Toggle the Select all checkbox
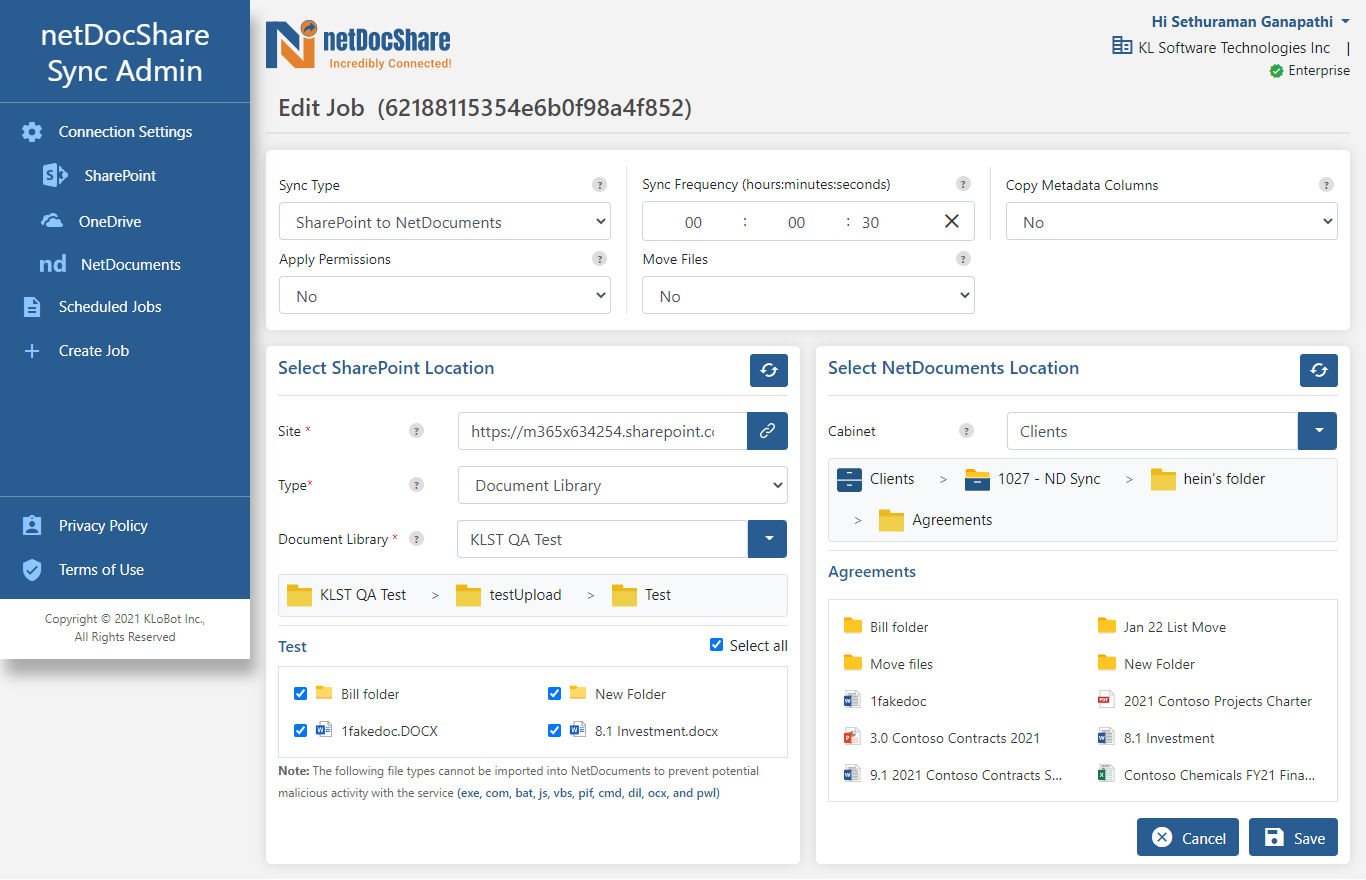This screenshot has height=880, width=1366. (x=716, y=645)
